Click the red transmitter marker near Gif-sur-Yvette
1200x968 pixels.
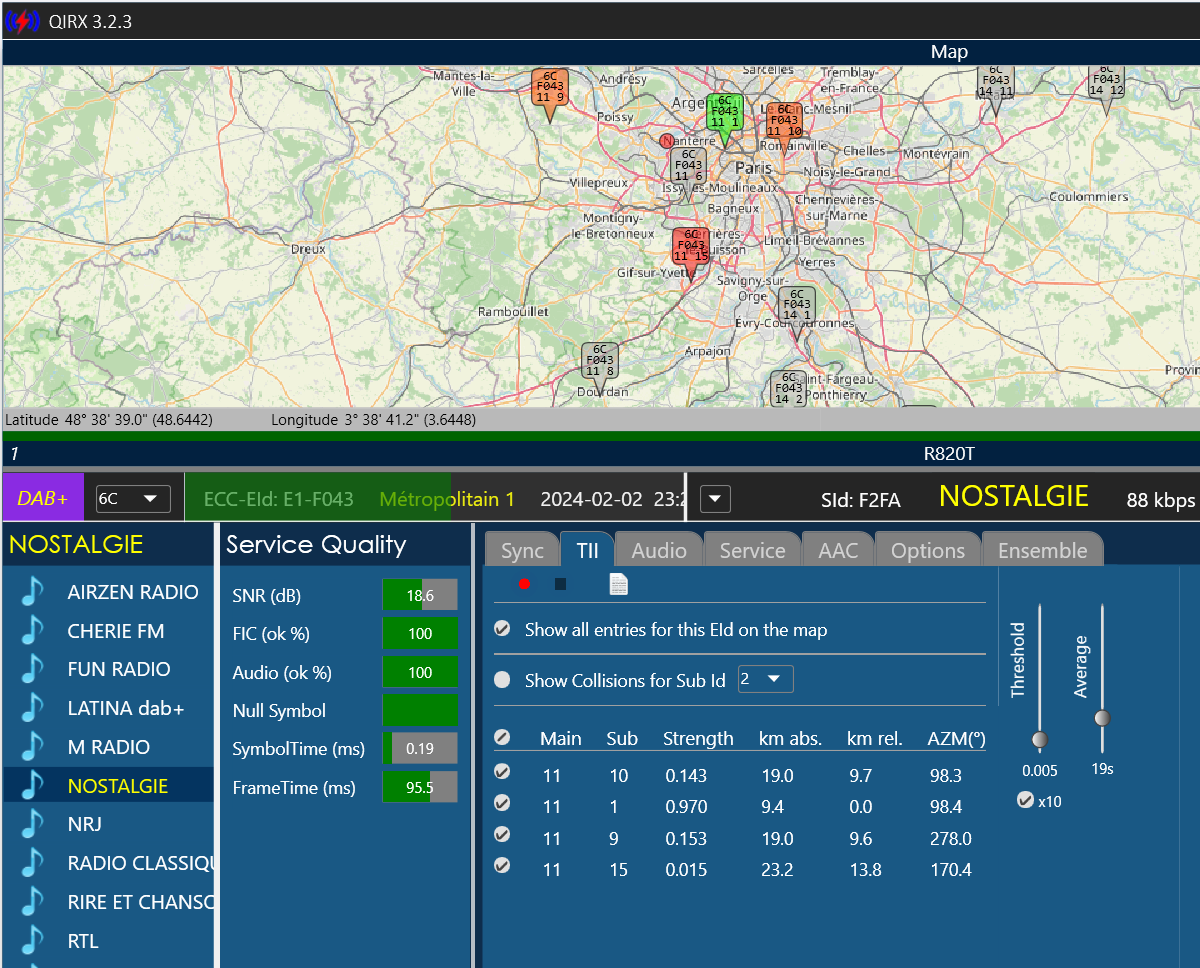691,250
